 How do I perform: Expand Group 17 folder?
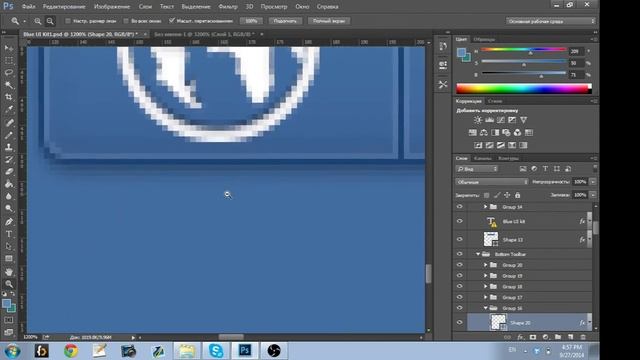pos(485,297)
